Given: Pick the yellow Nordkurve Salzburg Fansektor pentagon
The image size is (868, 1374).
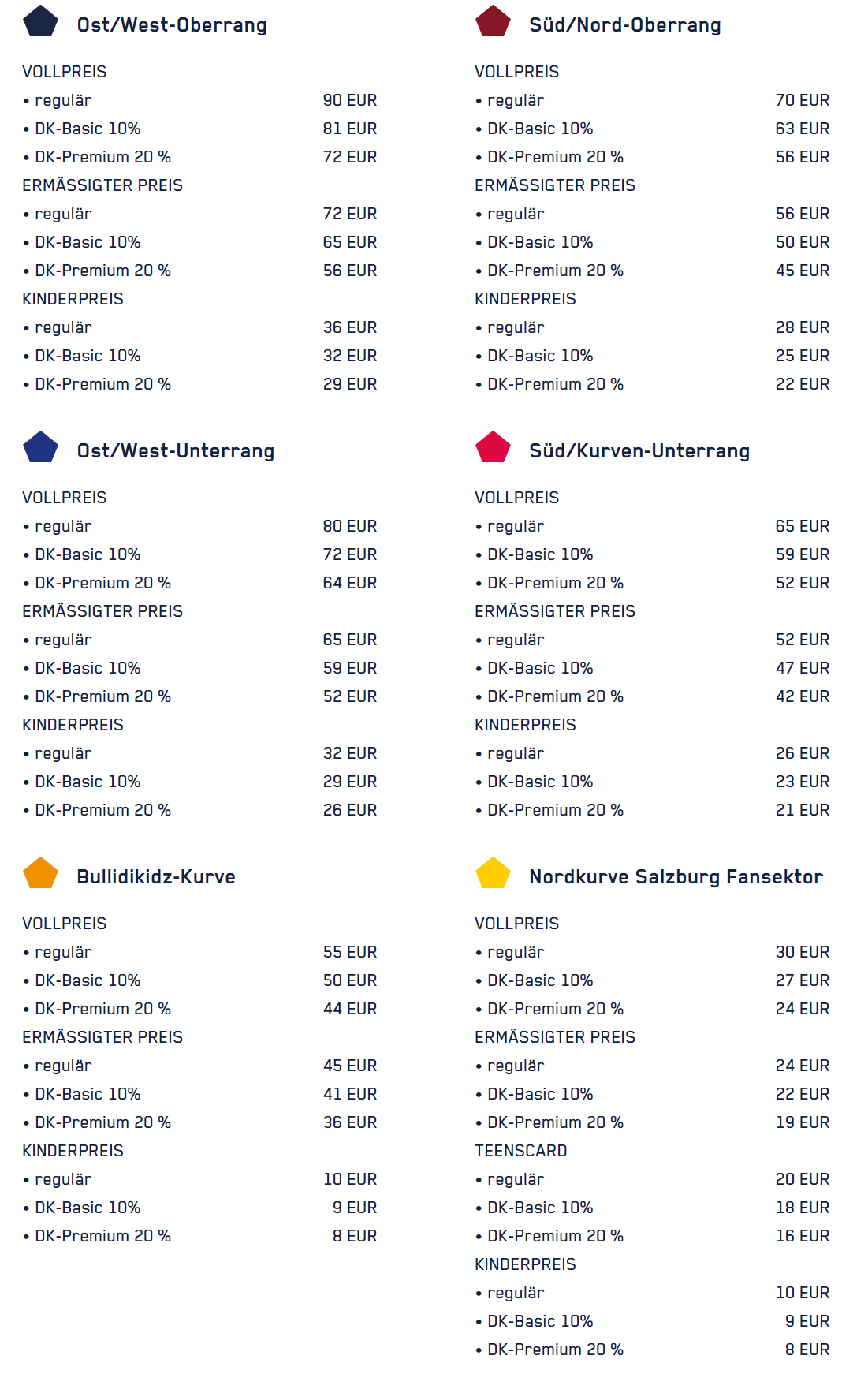Looking at the screenshot, I should 493,874.
